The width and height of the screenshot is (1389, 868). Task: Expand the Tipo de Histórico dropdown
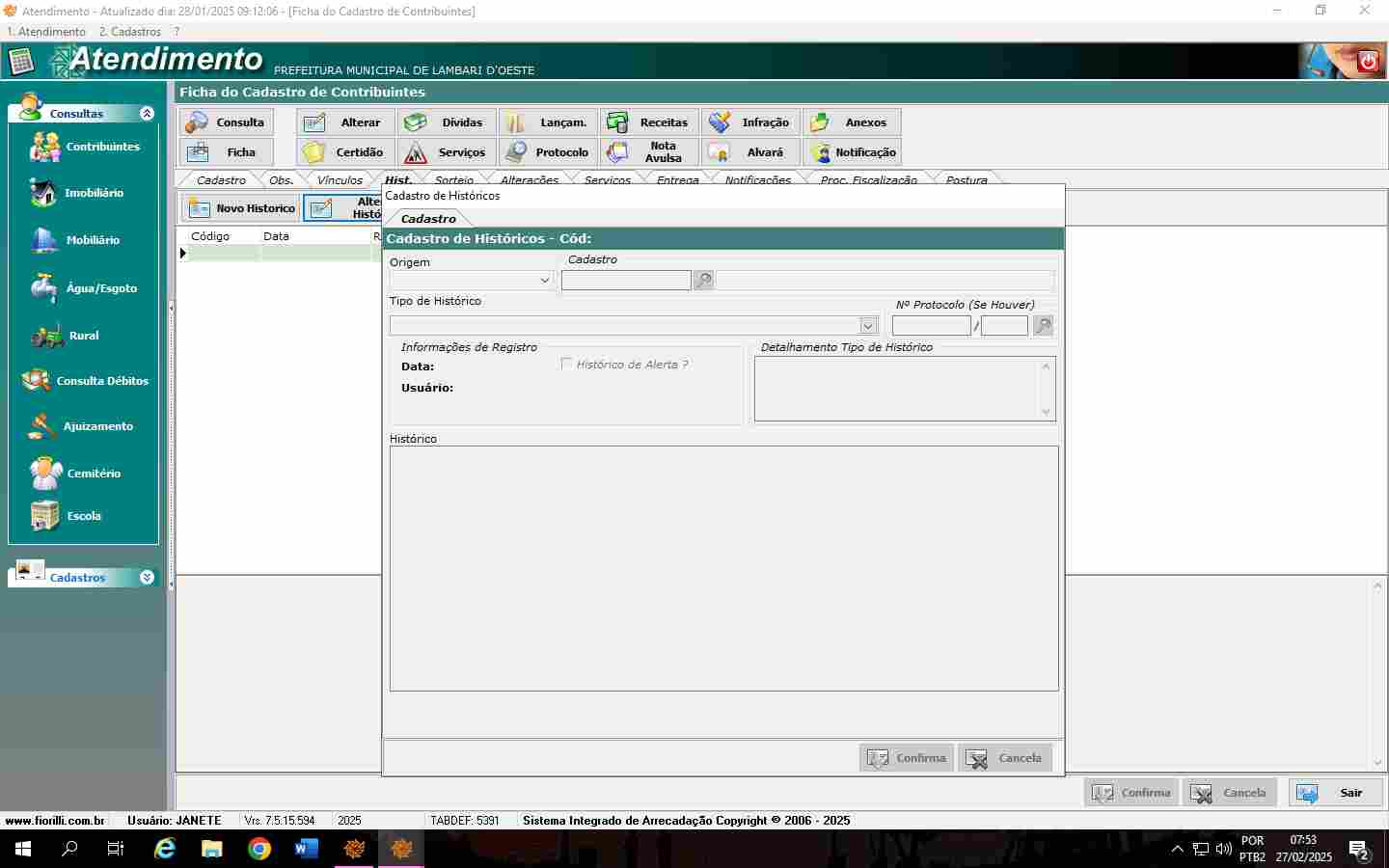(867, 326)
